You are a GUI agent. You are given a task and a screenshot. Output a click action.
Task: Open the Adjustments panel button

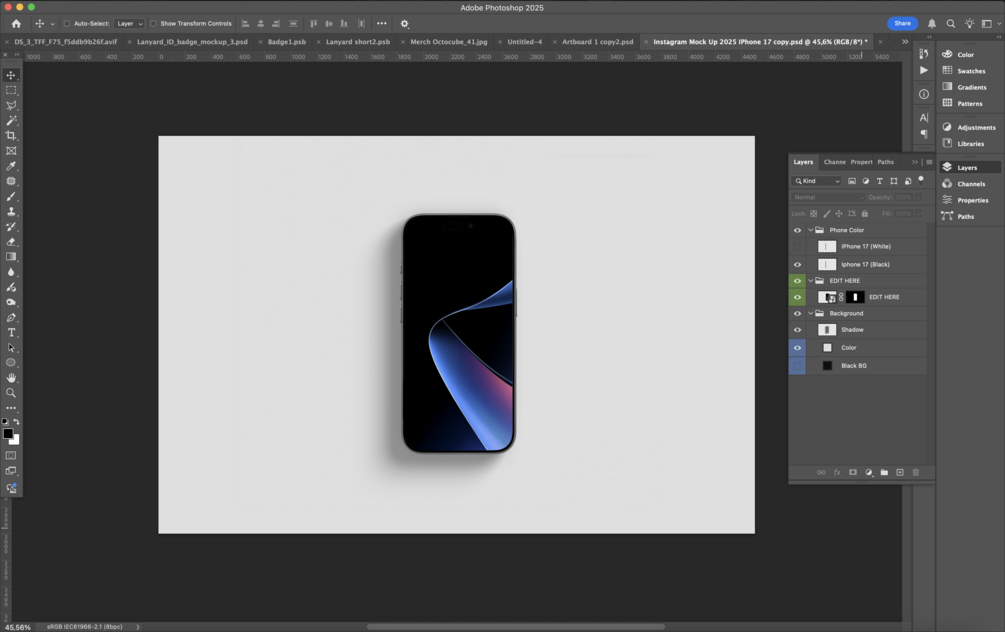[968, 127]
